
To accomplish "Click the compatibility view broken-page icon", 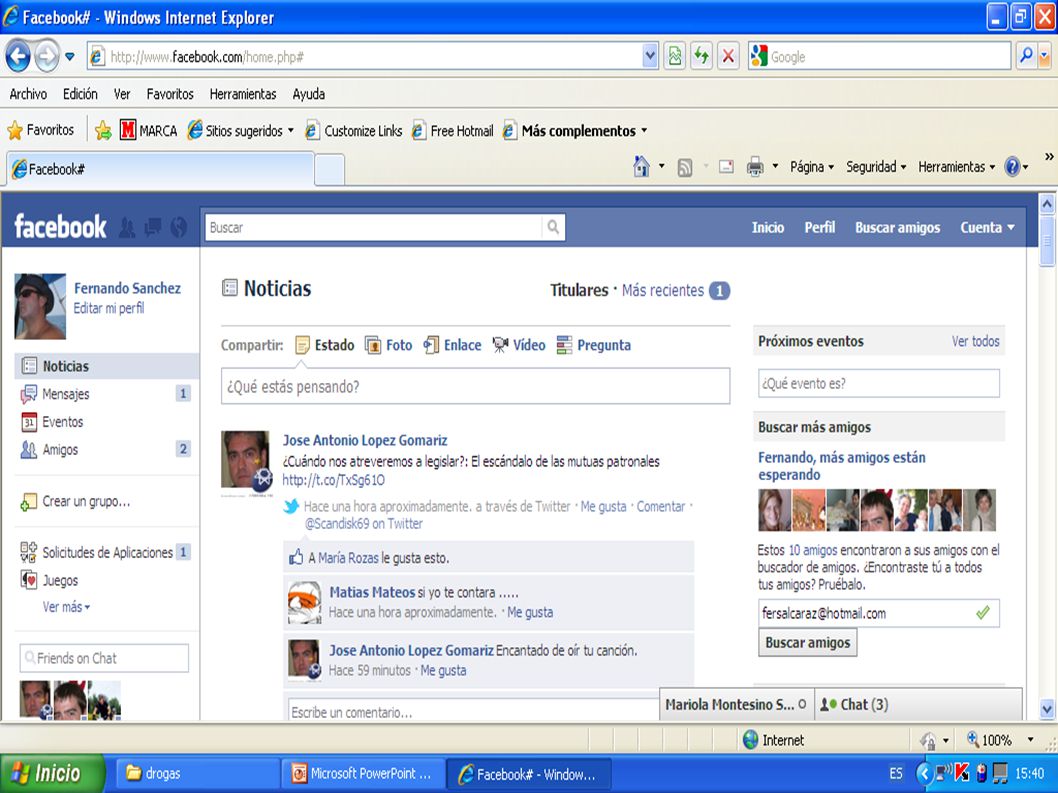I will [x=675, y=56].
